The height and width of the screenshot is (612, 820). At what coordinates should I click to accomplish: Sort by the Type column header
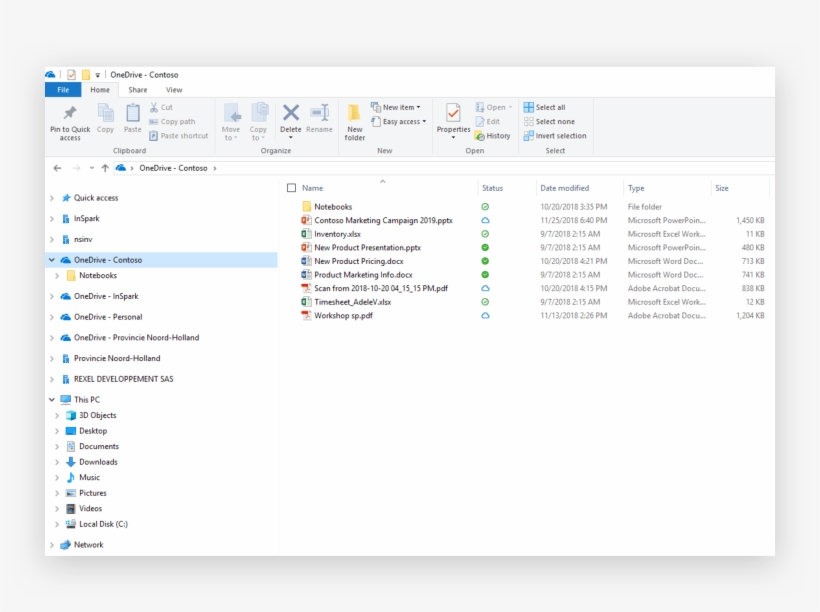pyautogui.click(x=636, y=188)
